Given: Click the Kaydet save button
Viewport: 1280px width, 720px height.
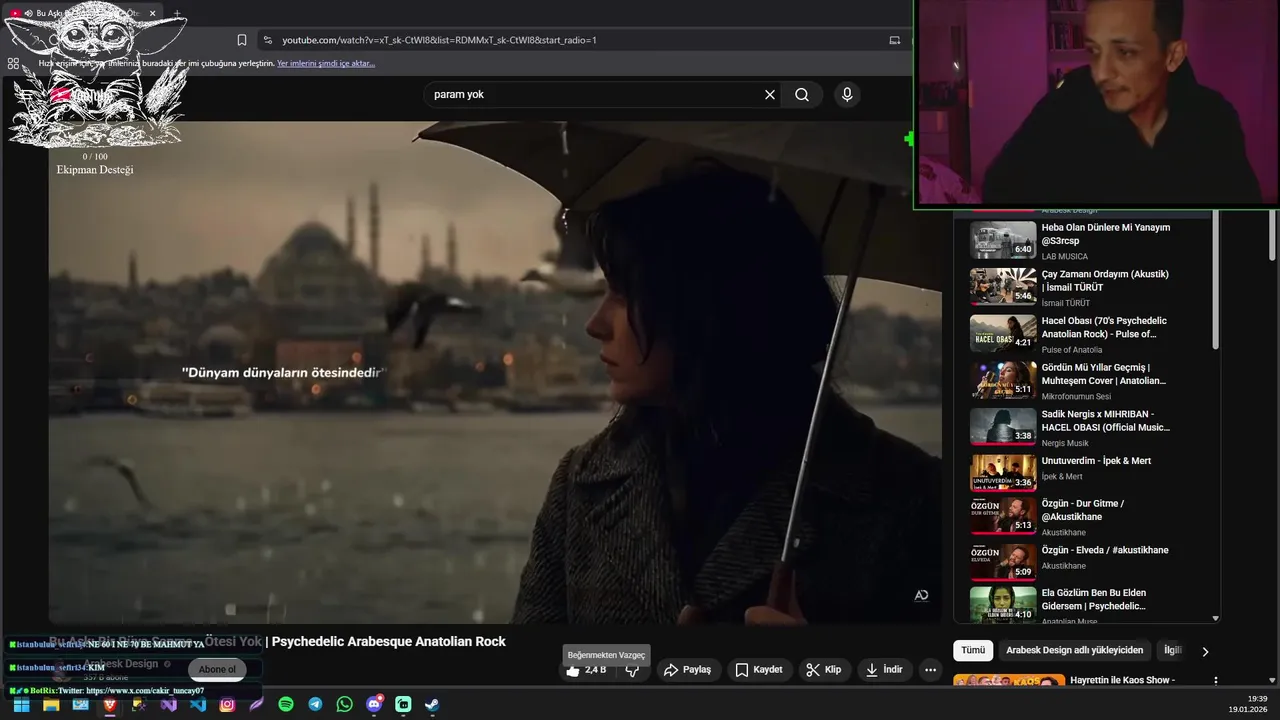Looking at the screenshot, I should coord(759,670).
